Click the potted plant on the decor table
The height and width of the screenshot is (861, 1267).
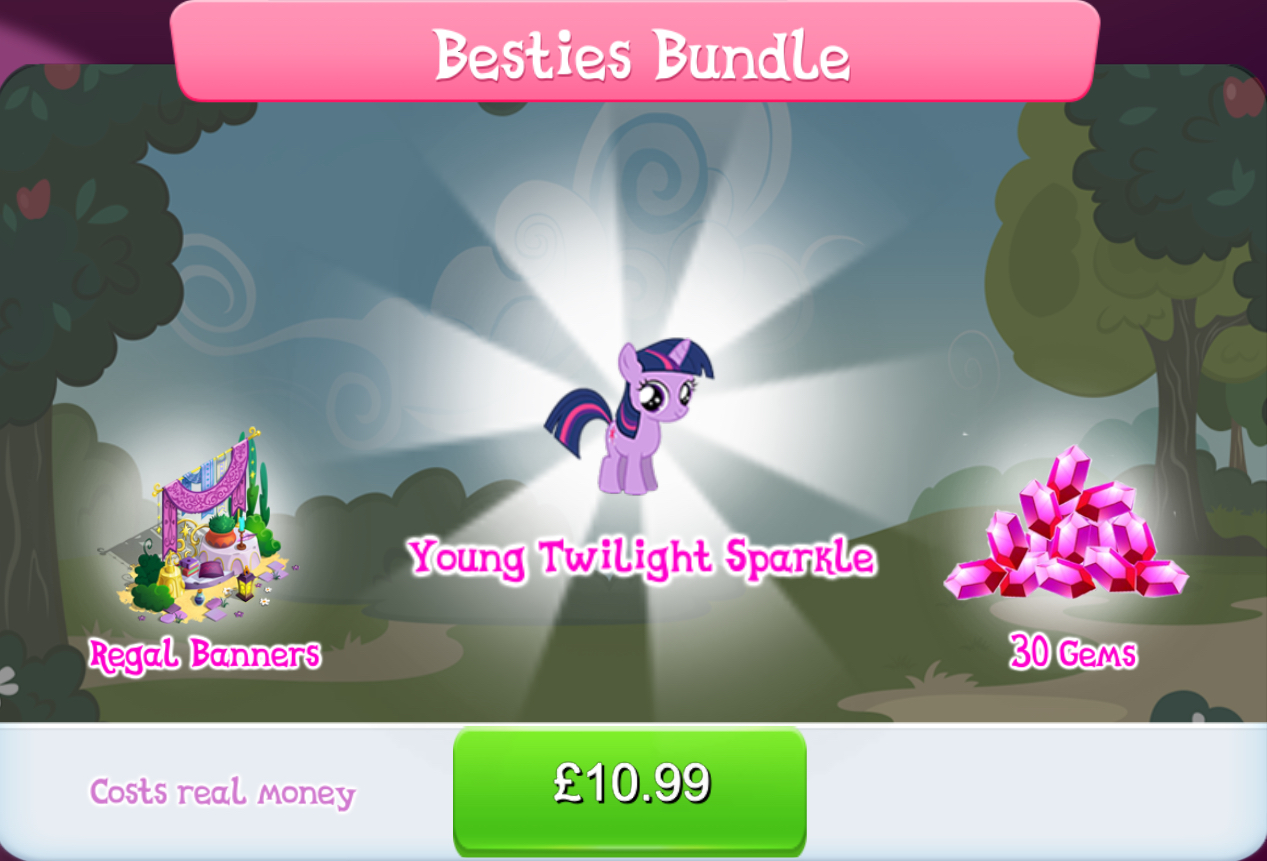(x=222, y=529)
